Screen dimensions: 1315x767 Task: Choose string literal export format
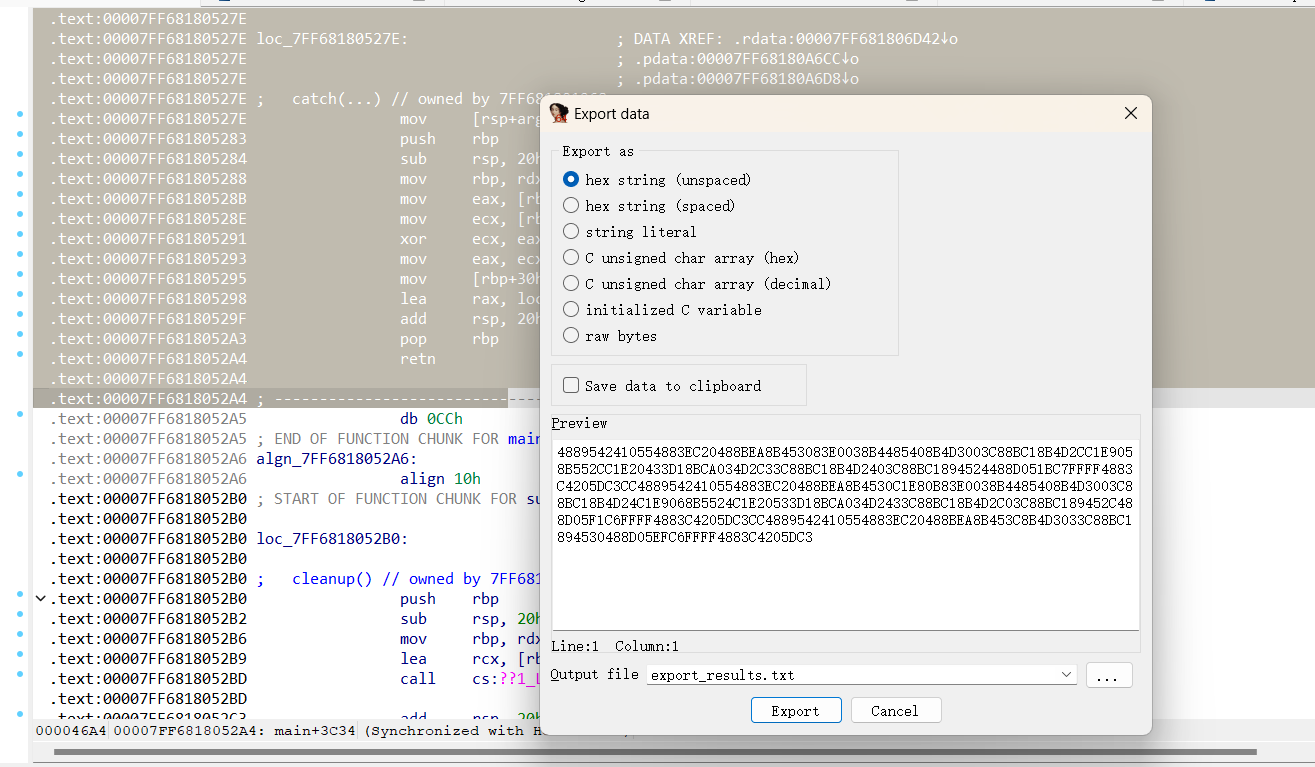click(571, 232)
